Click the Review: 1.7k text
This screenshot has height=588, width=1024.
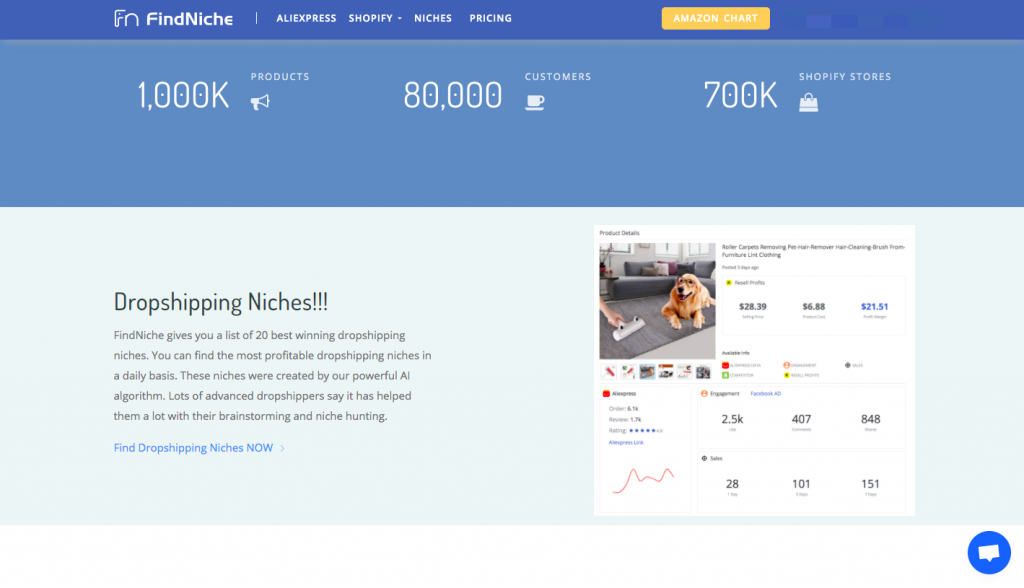click(x=625, y=419)
